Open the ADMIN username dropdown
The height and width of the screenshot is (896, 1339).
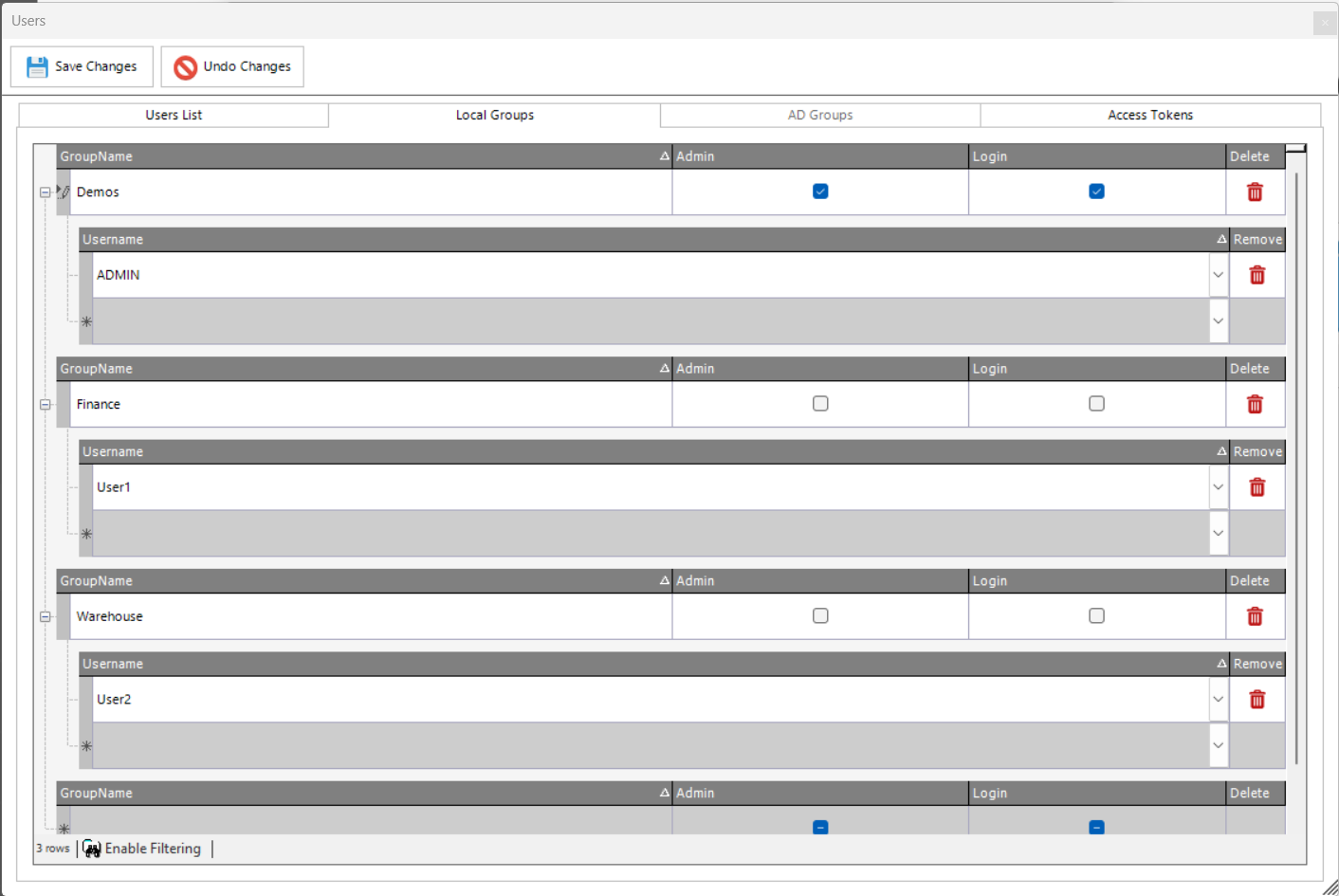[1218, 275]
